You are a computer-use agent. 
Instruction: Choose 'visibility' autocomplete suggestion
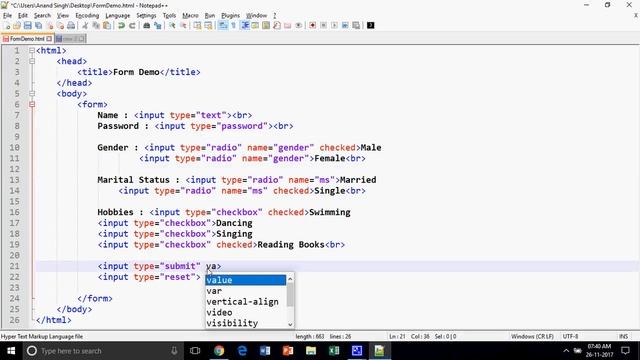[246, 323]
